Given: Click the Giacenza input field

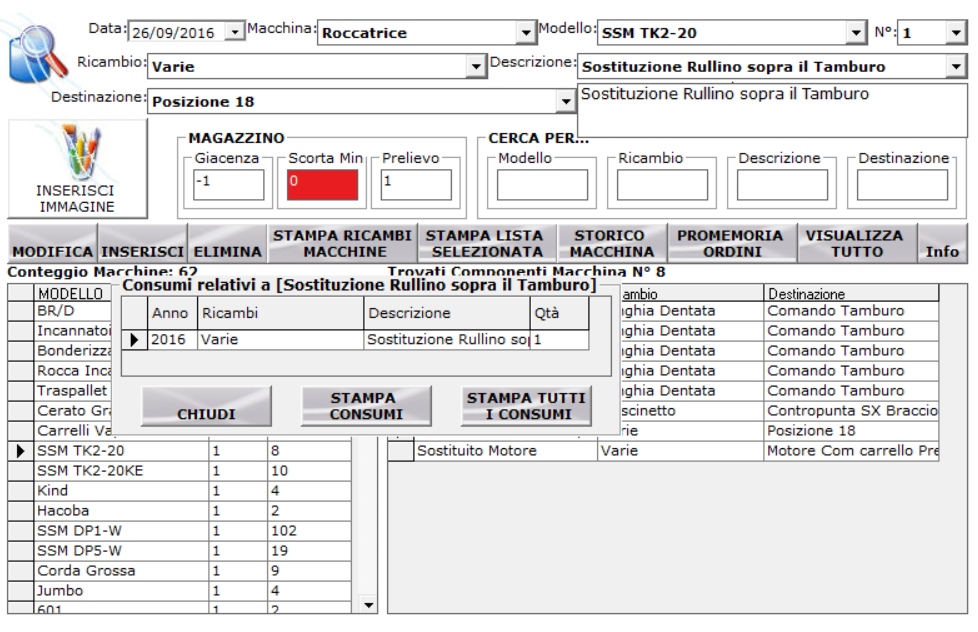Looking at the screenshot, I should tap(228, 185).
